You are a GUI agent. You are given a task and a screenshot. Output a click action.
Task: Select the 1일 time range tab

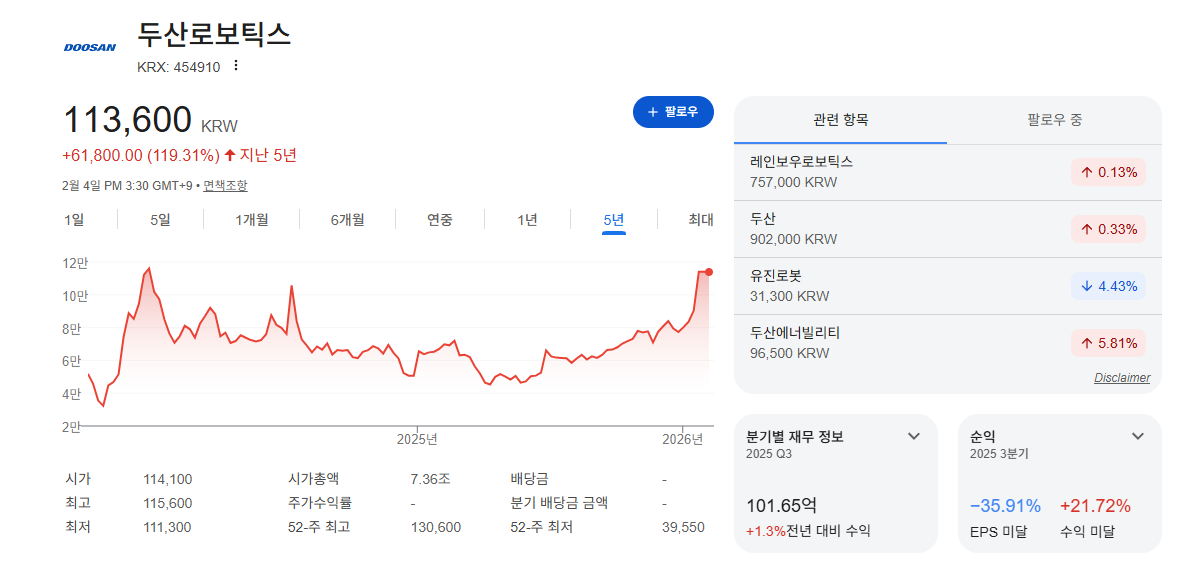tap(74, 220)
